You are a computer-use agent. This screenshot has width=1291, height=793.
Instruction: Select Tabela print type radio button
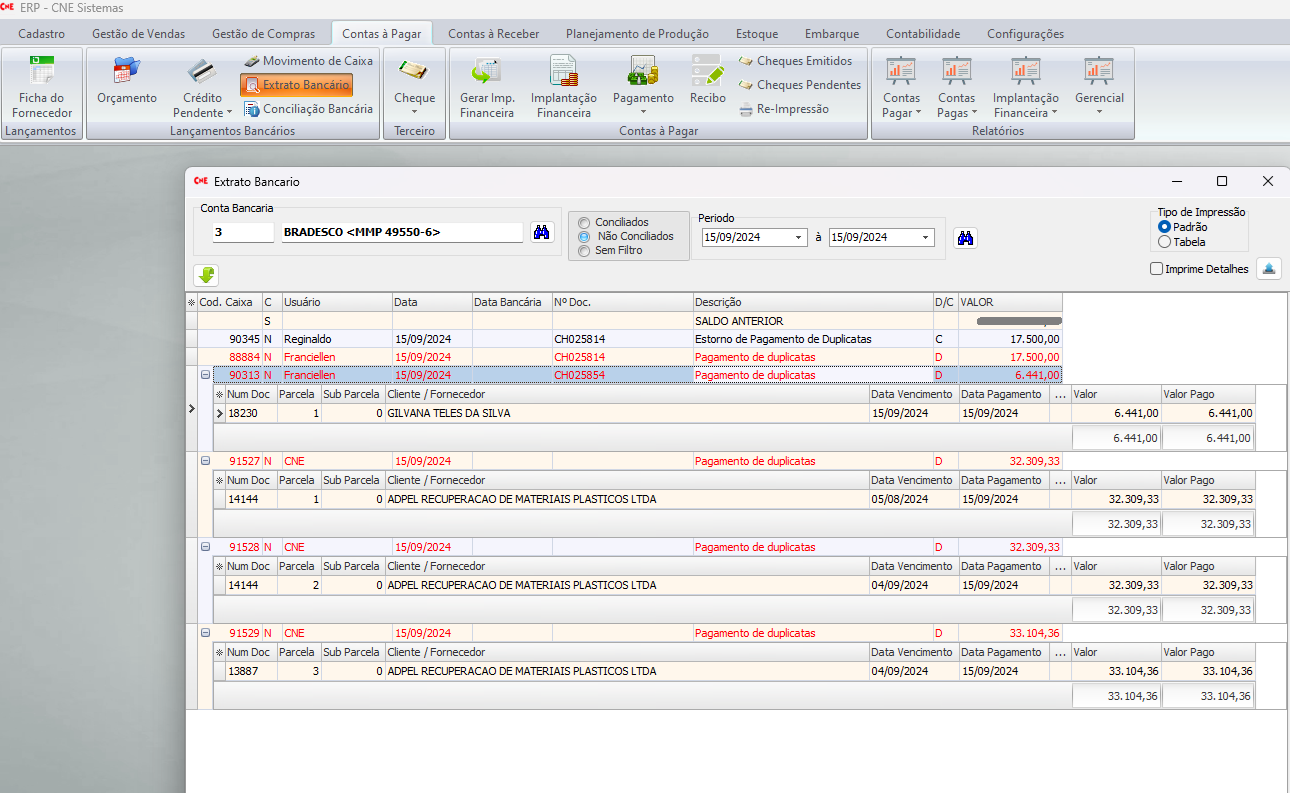[x=1164, y=242]
